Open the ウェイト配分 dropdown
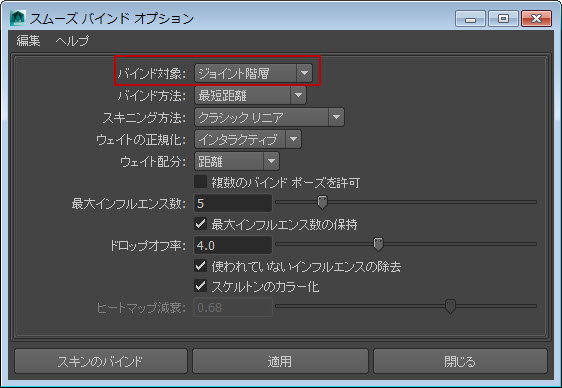This screenshot has width=562, height=388. pos(237,161)
